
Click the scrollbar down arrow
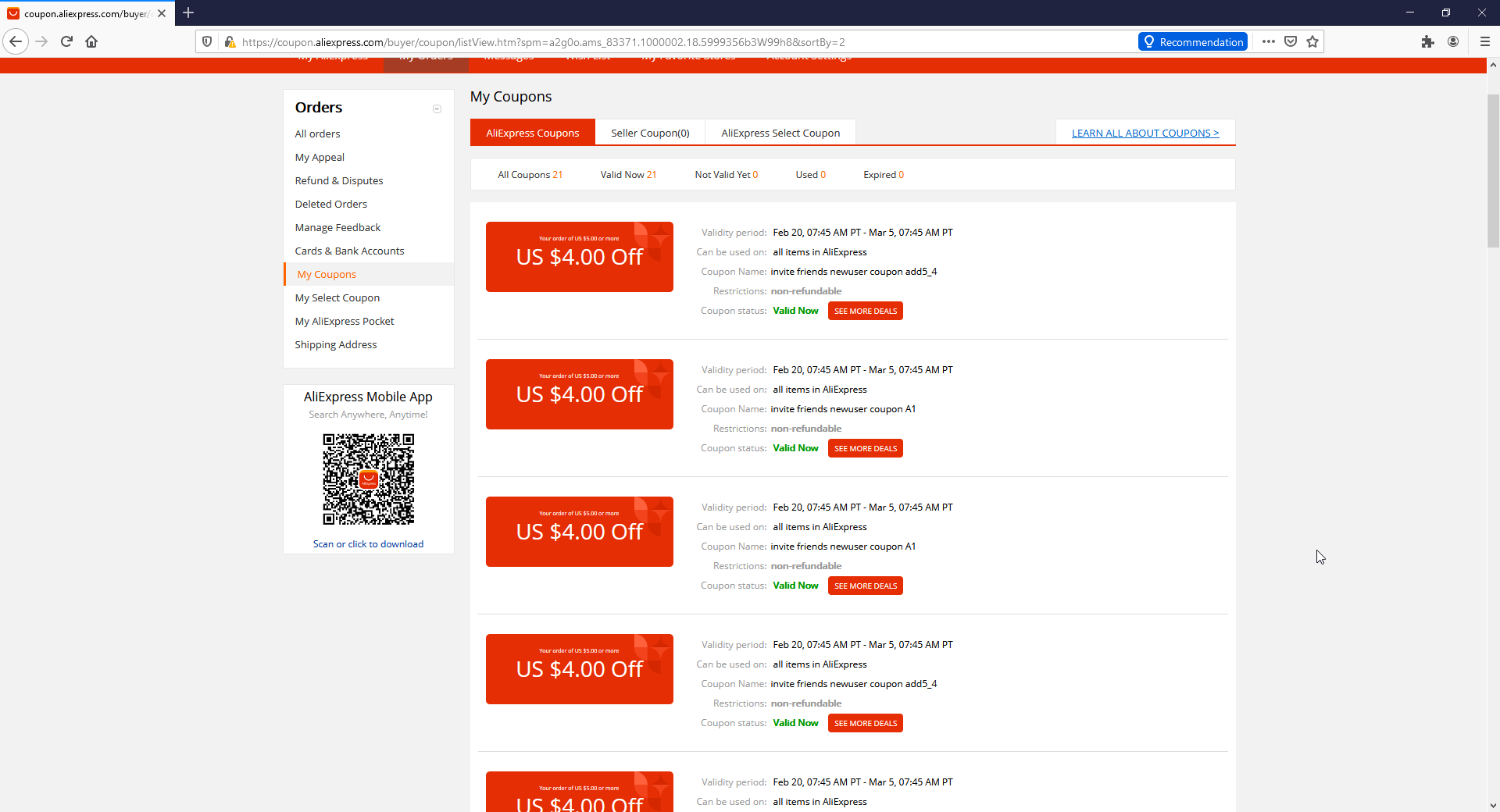click(x=1493, y=805)
